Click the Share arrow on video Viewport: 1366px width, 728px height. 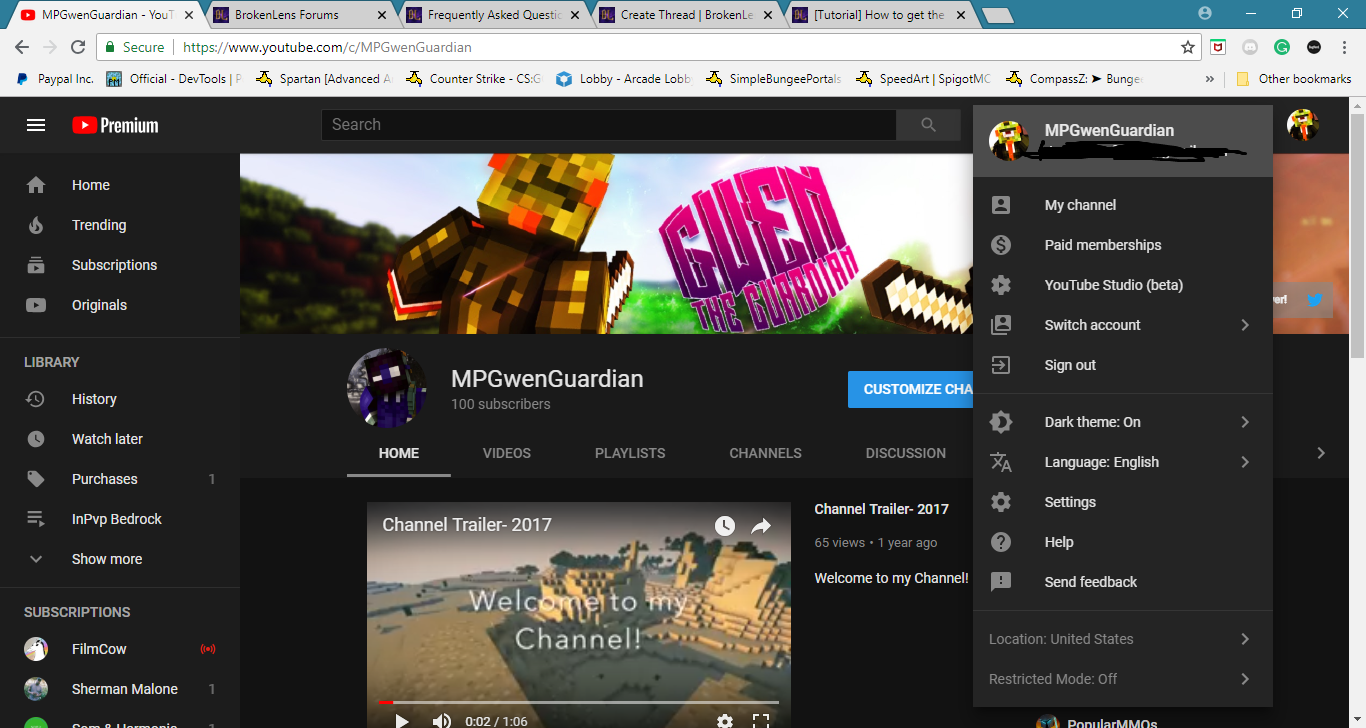[x=761, y=525]
